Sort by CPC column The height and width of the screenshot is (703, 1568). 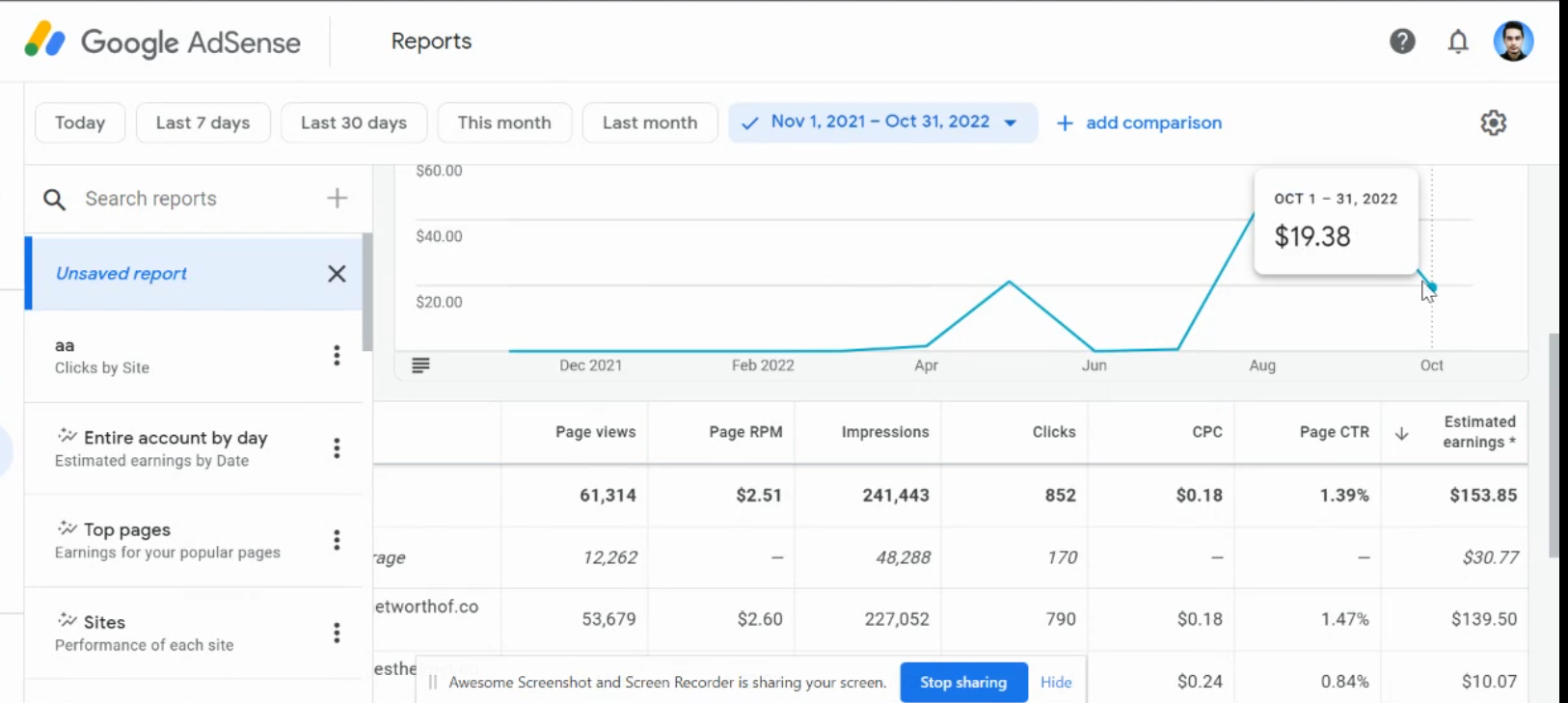(1206, 432)
